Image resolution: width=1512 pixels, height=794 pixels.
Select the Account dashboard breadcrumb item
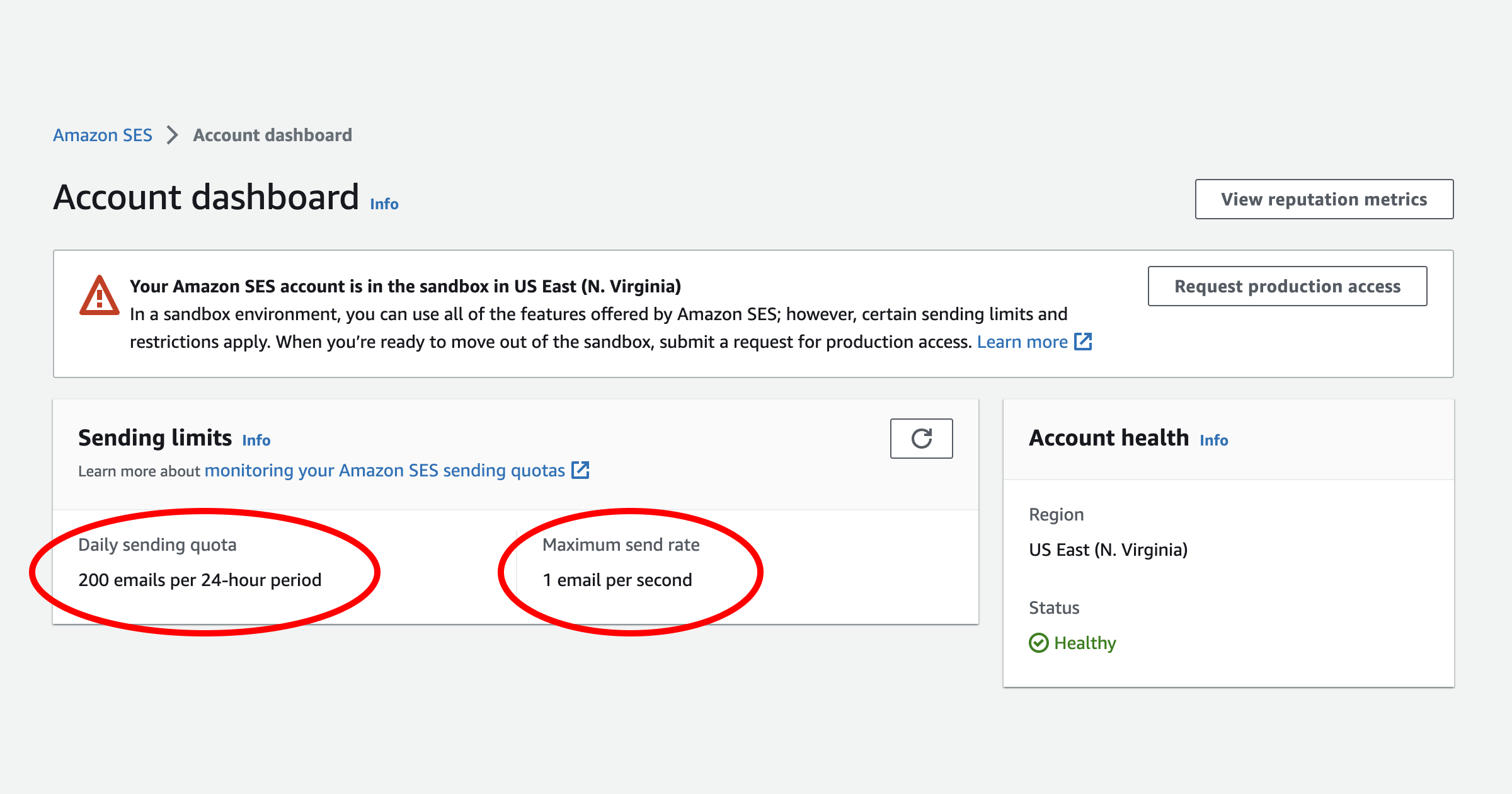tap(272, 134)
